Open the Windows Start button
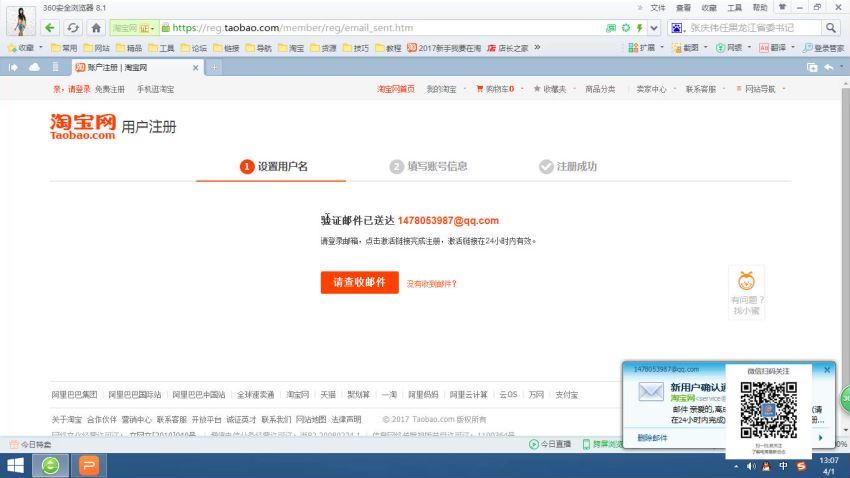This screenshot has width=850, height=478. 15,466
